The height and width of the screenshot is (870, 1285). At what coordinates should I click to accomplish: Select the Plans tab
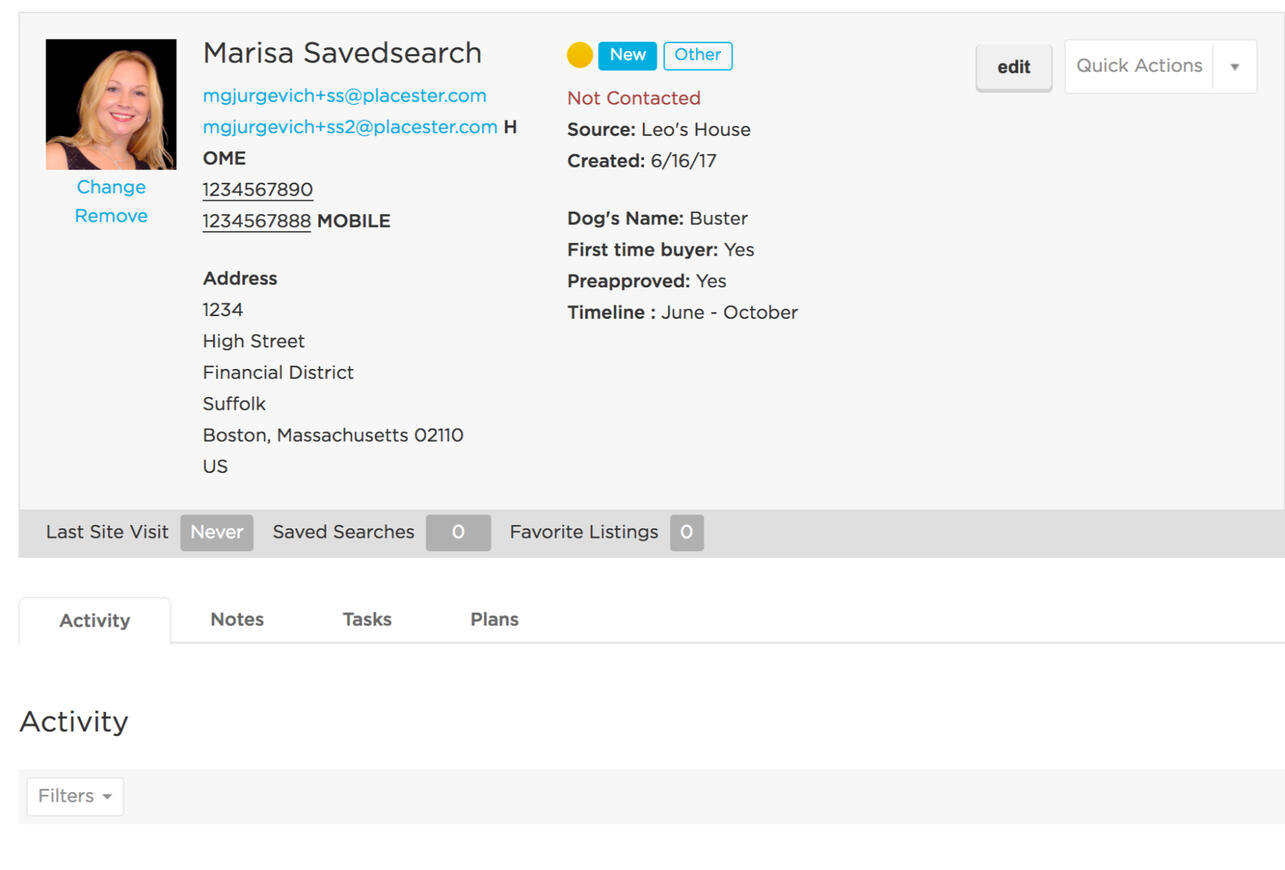[x=494, y=619]
